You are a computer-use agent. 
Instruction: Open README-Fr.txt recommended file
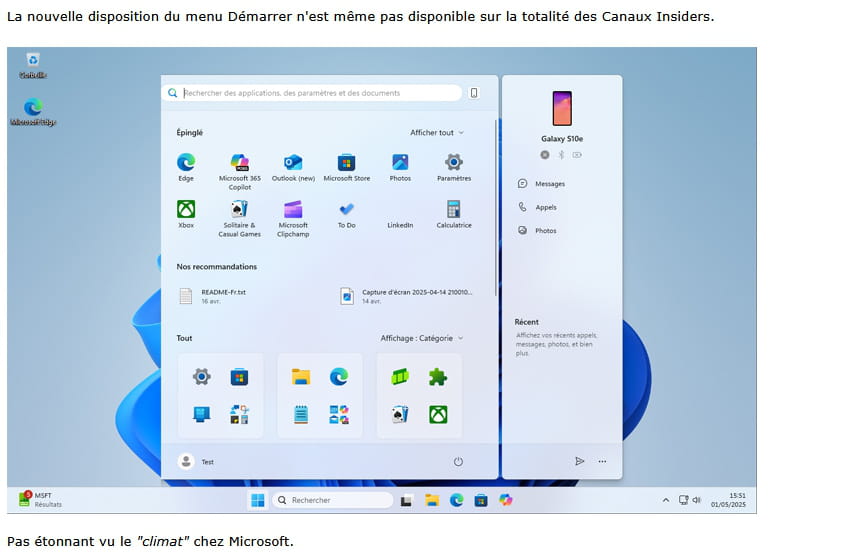click(x=213, y=296)
